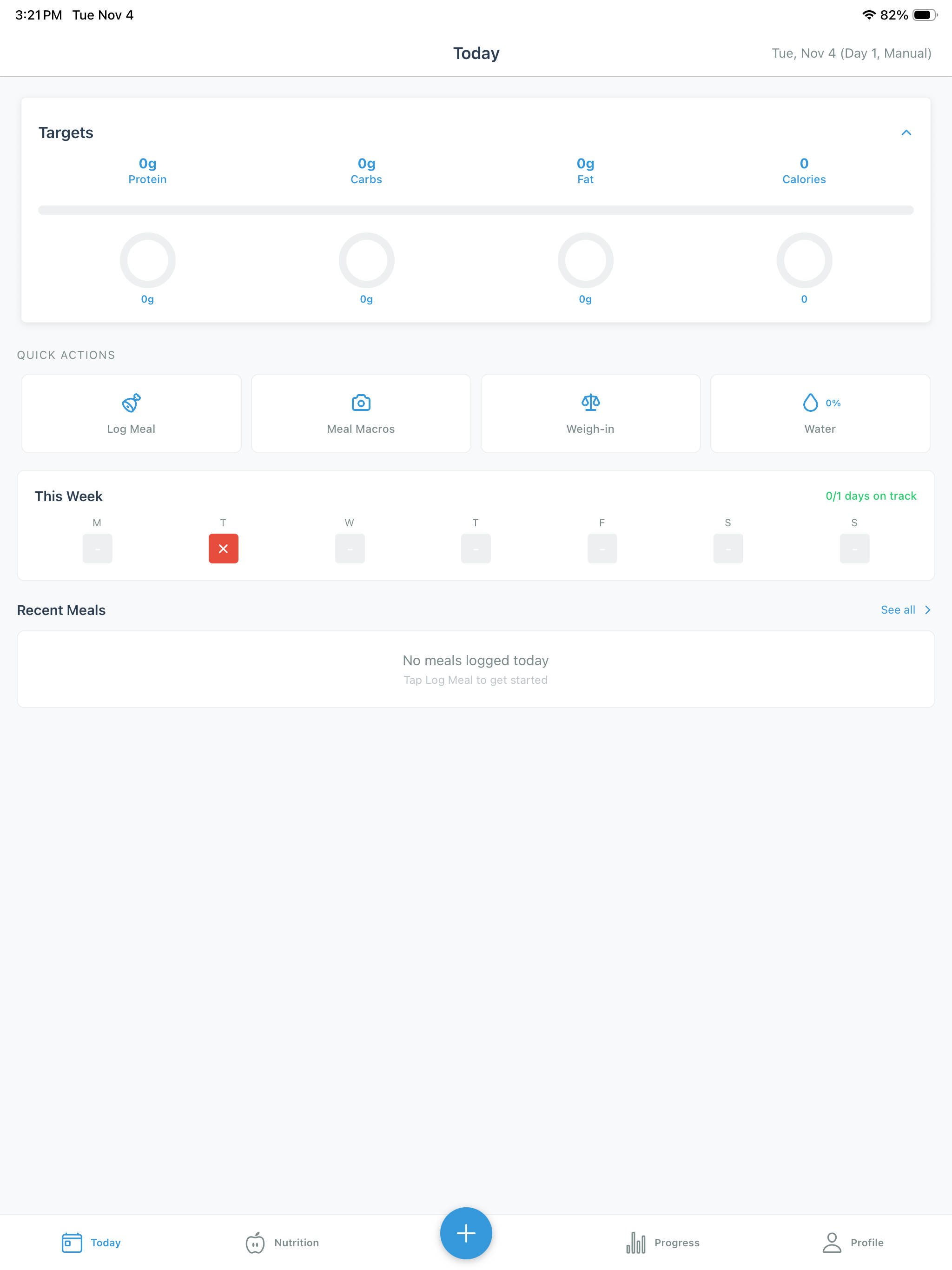The image size is (952, 1270).
Task: Tap 0/1 days on track text
Action: click(x=871, y=496)
